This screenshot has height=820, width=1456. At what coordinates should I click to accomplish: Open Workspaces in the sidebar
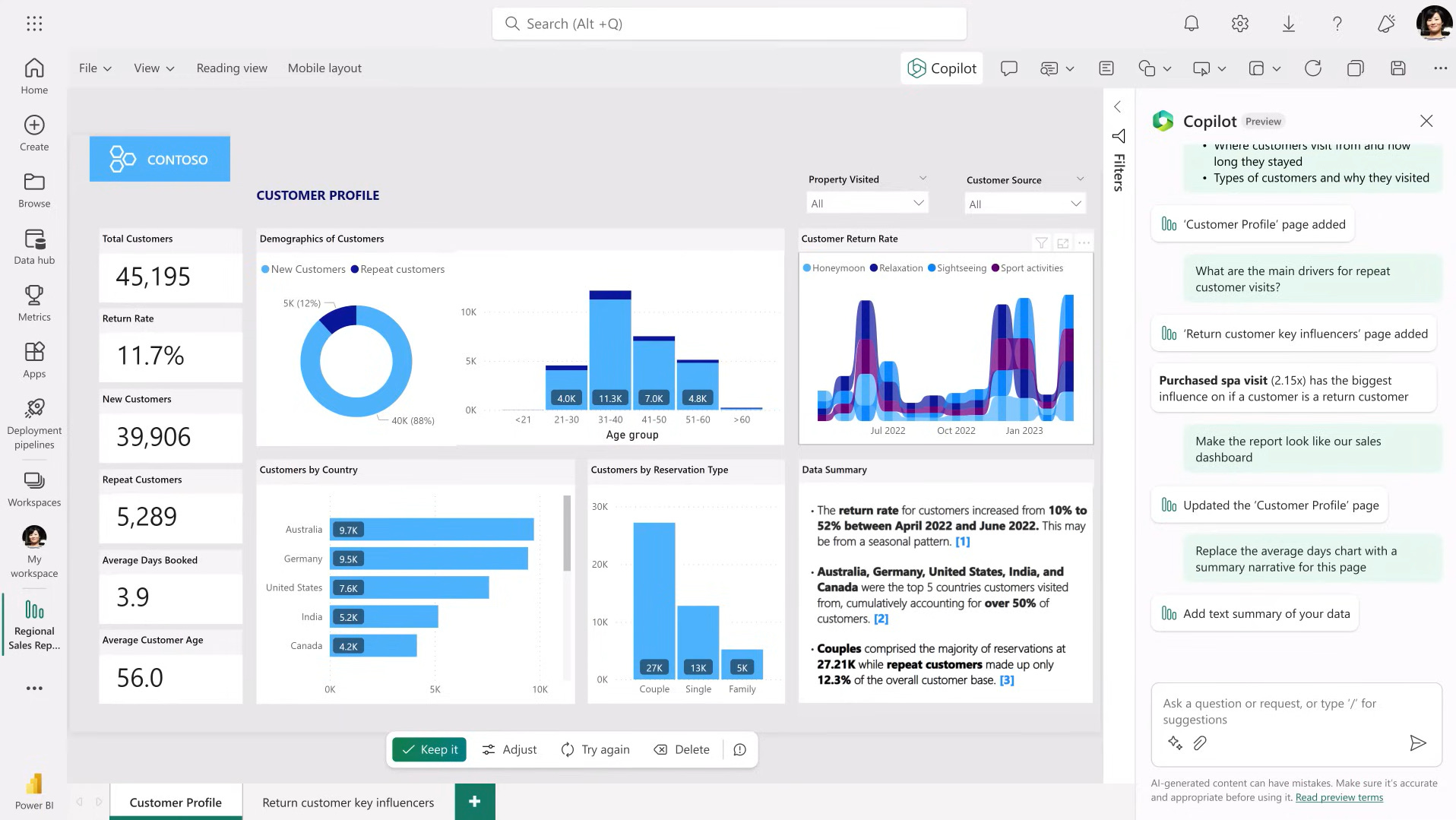point(34,489)
